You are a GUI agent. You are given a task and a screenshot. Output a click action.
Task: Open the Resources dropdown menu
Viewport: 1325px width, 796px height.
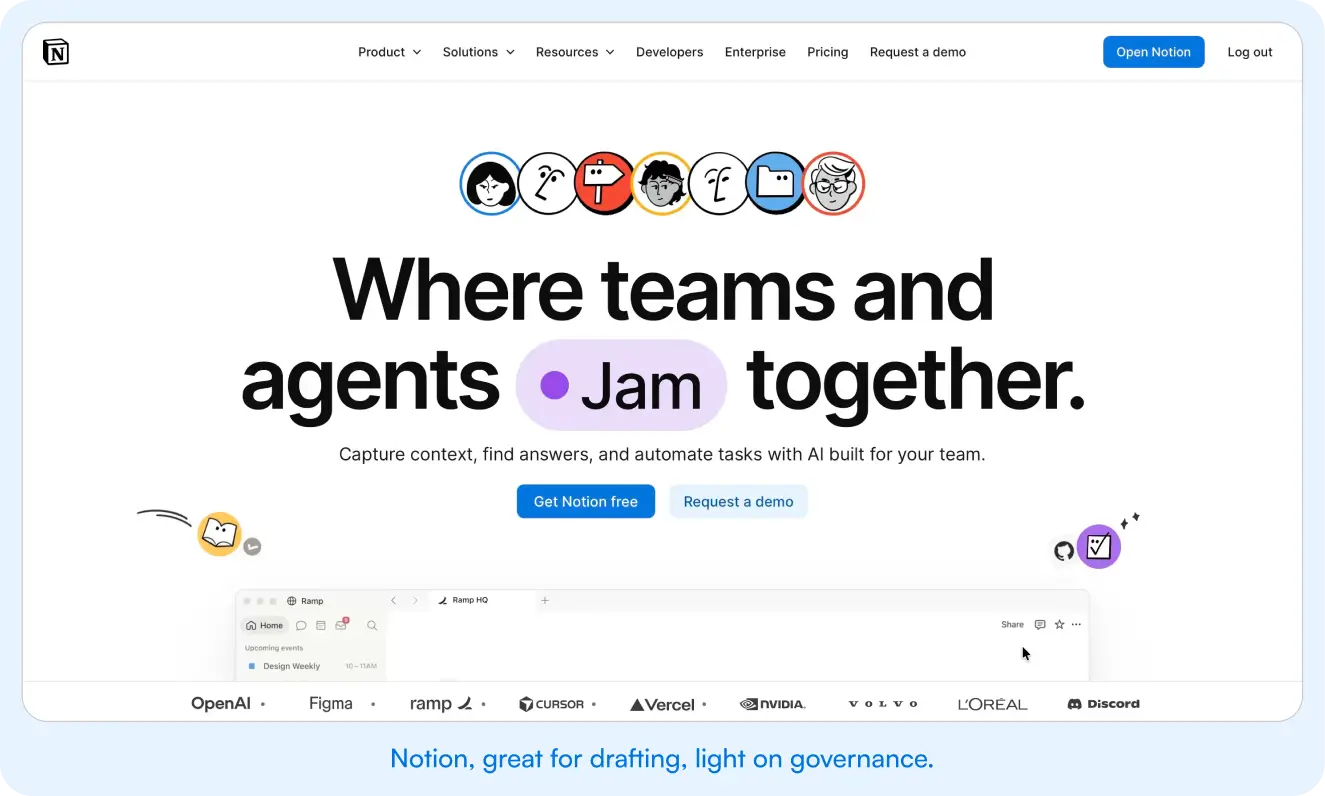(x=575, y=52)
